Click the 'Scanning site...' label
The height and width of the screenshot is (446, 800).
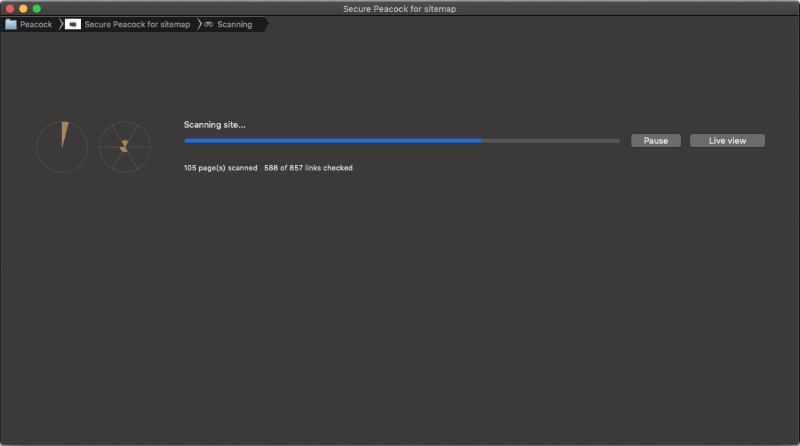[x=214, y=125]
